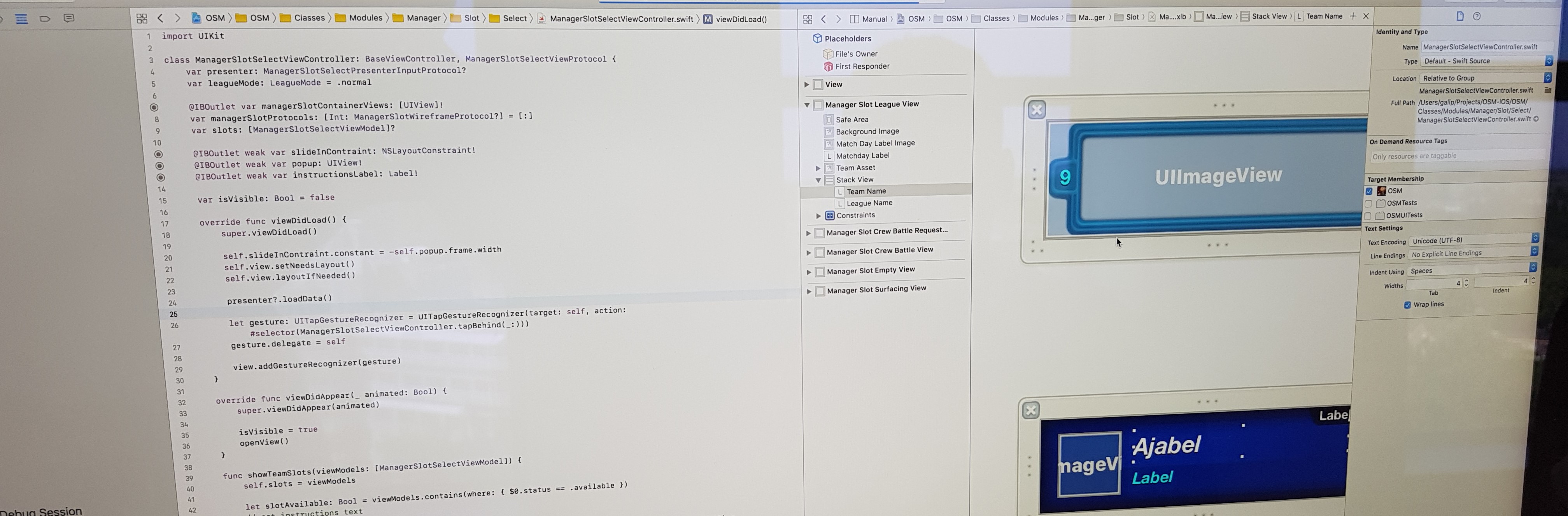Open the Select folder breadcrumb segment

point(508,18)
